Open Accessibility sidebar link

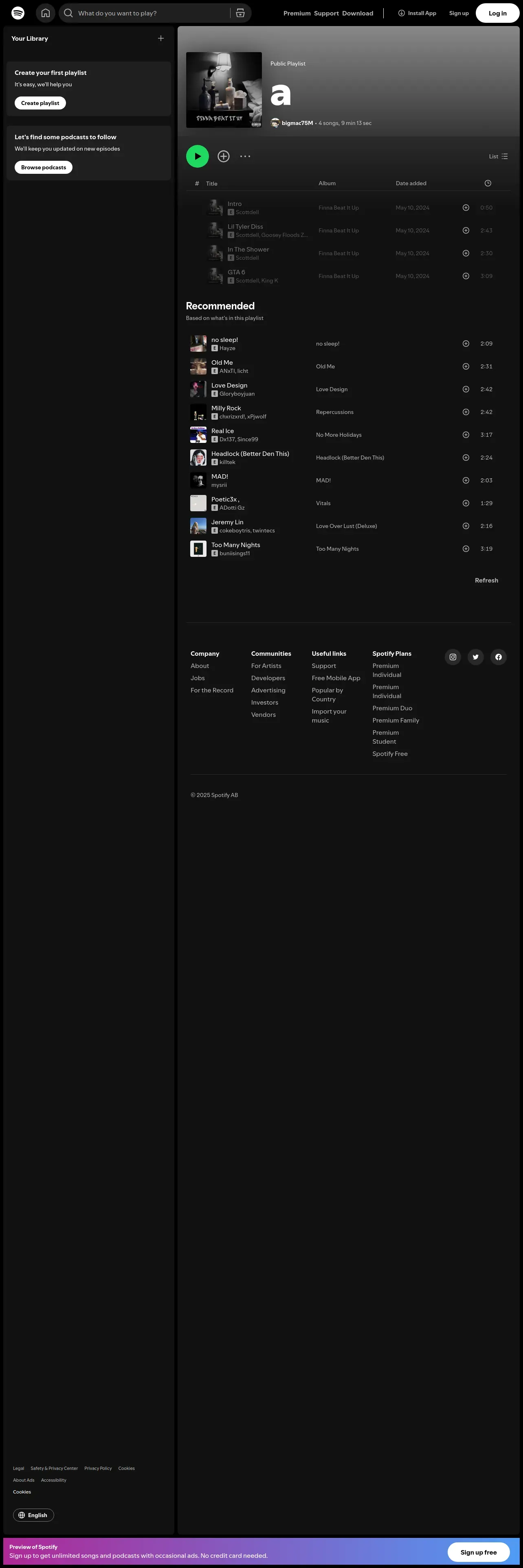[x=54, y=1480]
